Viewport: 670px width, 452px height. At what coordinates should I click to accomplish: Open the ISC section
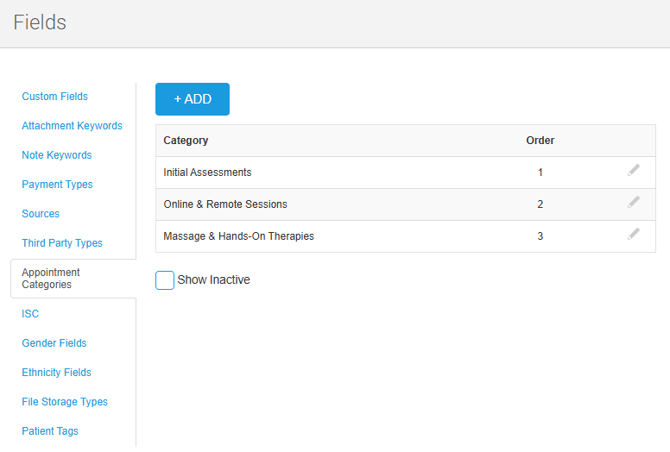(30, 314)
